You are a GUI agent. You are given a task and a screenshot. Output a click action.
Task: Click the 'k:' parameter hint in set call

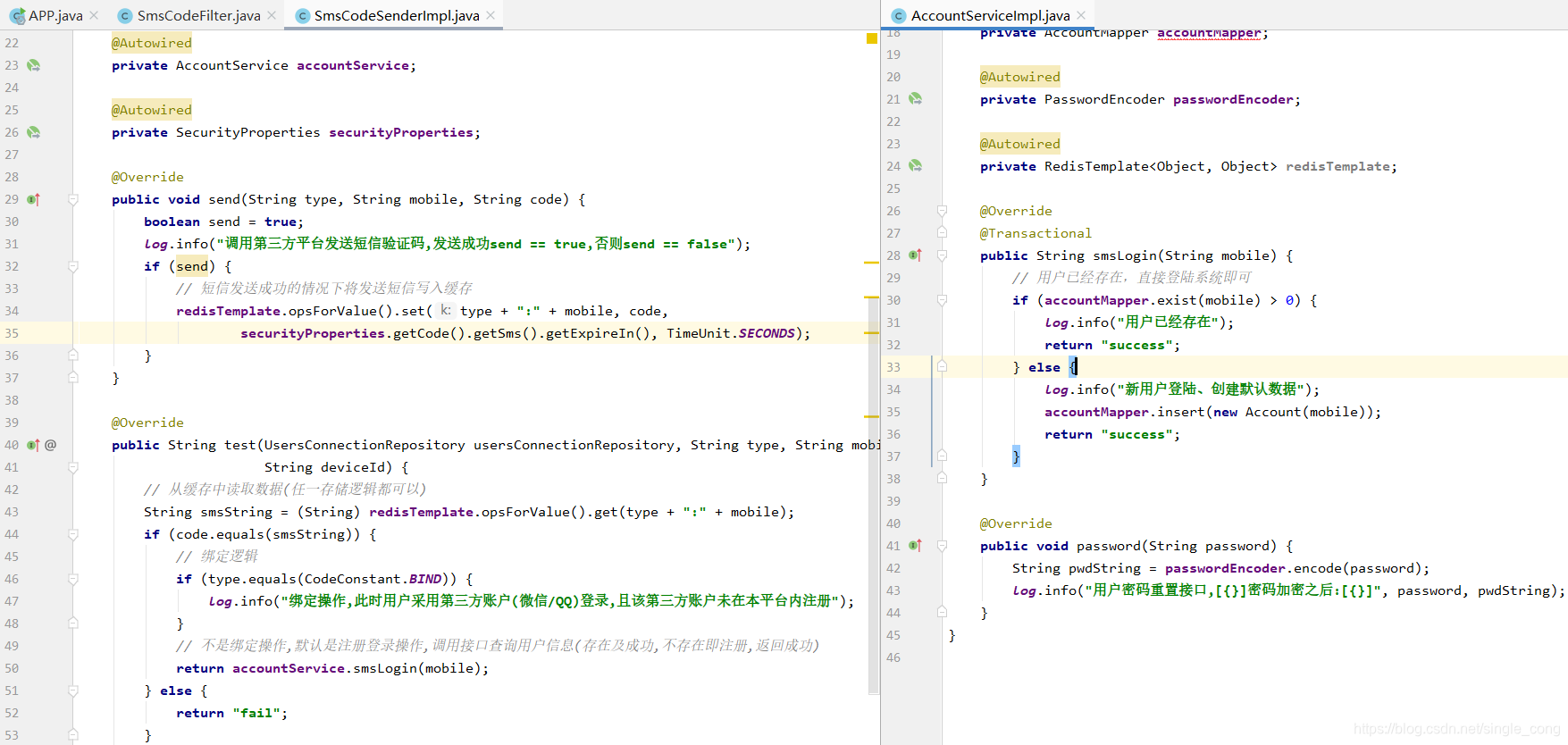tap(445, 311)
